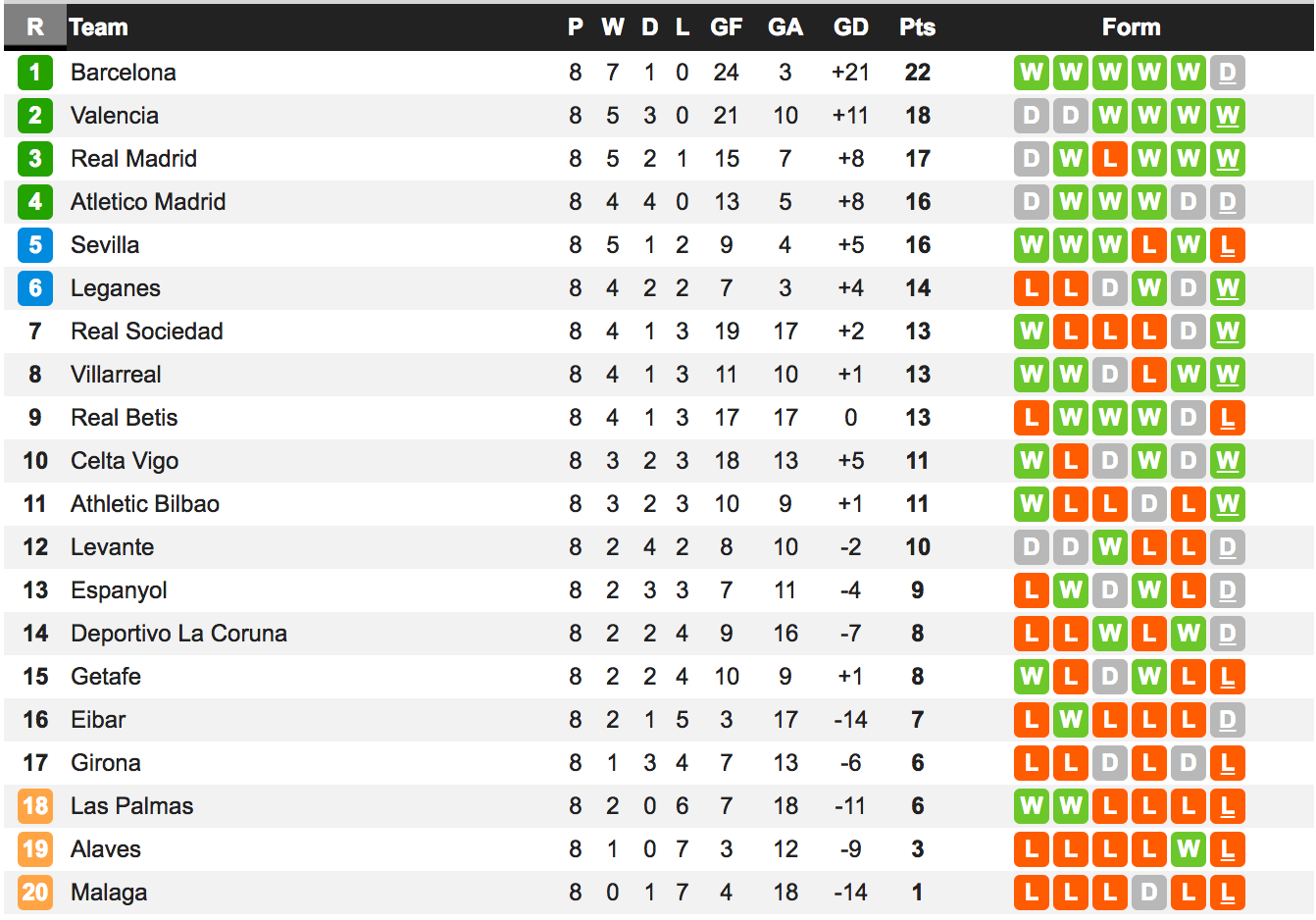Click the only W badge in Alaves's form

[1189, 849]
